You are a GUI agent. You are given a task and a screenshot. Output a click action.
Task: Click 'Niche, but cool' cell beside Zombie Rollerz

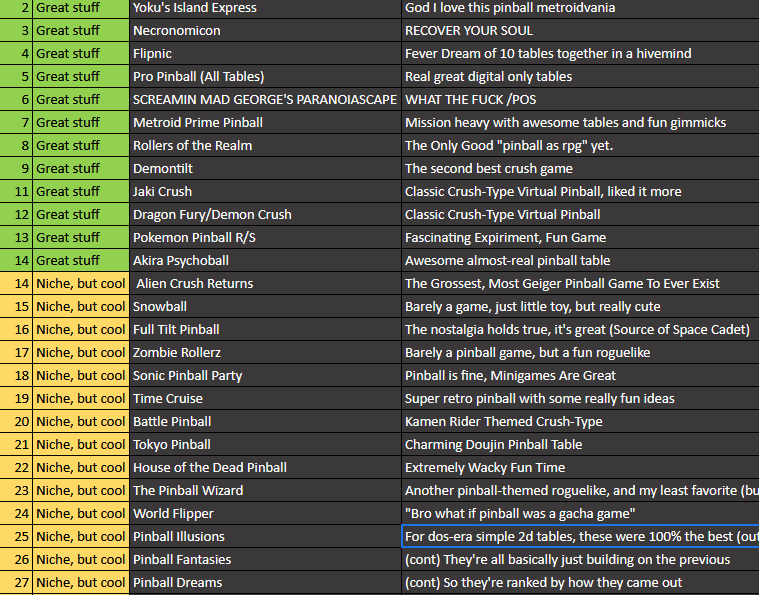tap(80, 353)
